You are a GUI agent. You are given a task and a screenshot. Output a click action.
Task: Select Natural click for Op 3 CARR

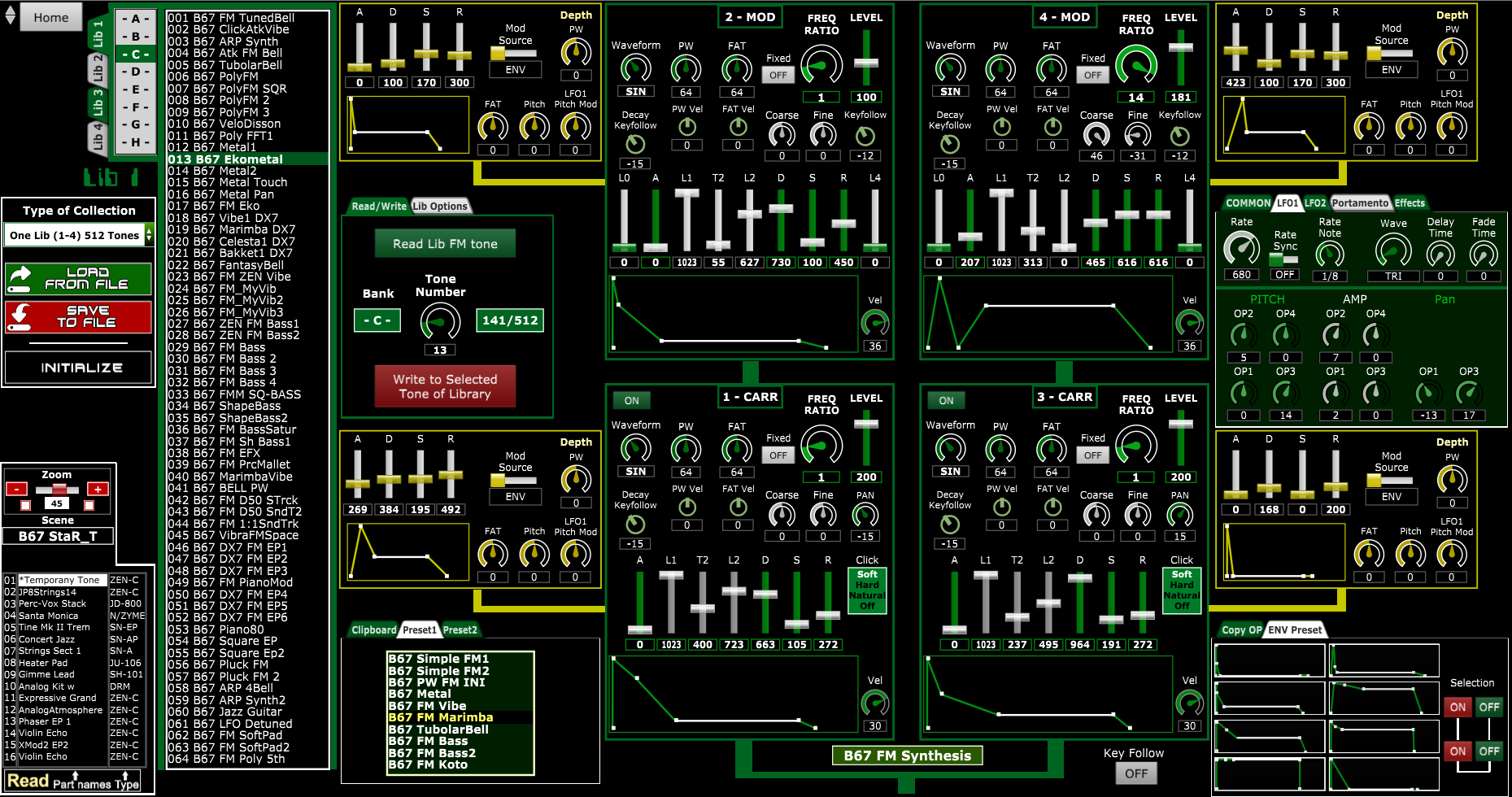[x=1182, y=595]
